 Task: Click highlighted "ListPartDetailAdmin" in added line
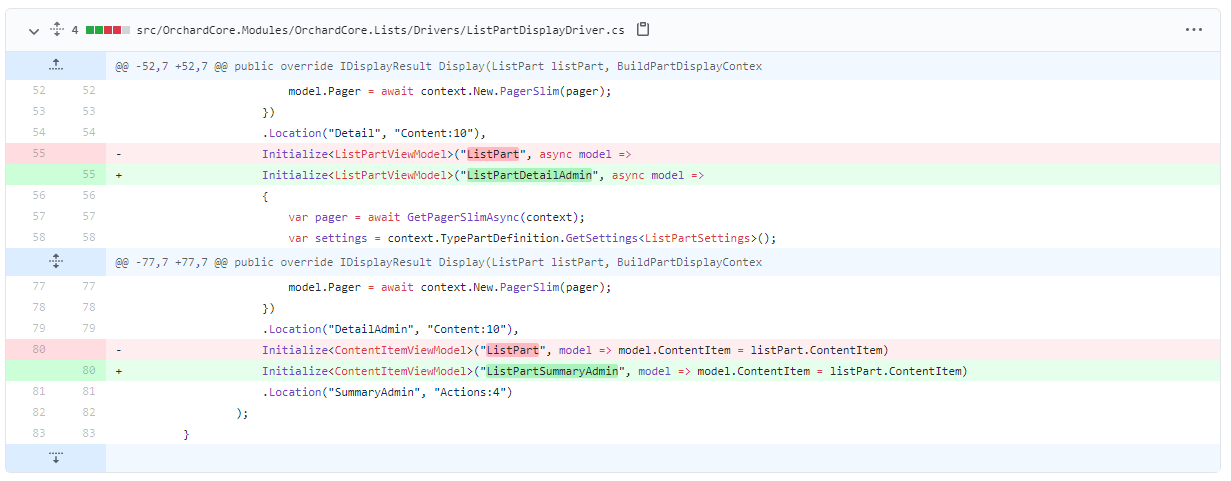529,175
